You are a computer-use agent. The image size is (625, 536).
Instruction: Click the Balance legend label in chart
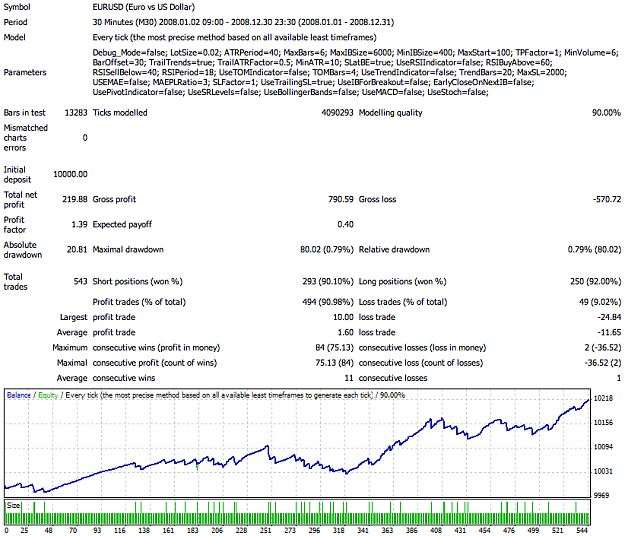click(19, 395)
